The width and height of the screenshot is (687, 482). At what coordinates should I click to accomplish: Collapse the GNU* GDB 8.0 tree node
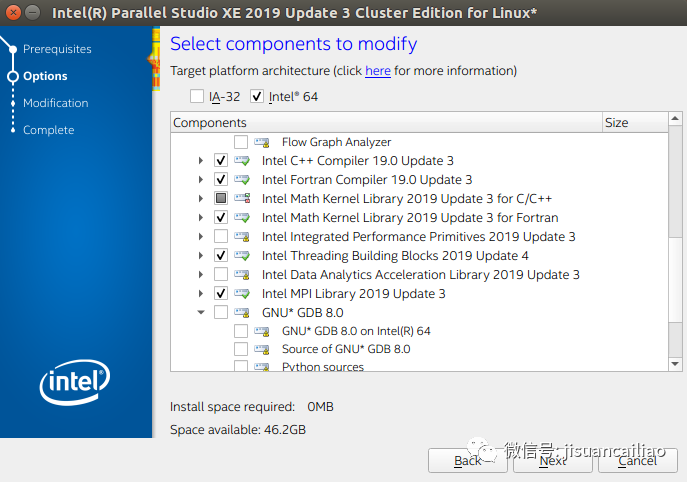click(201, 312)
